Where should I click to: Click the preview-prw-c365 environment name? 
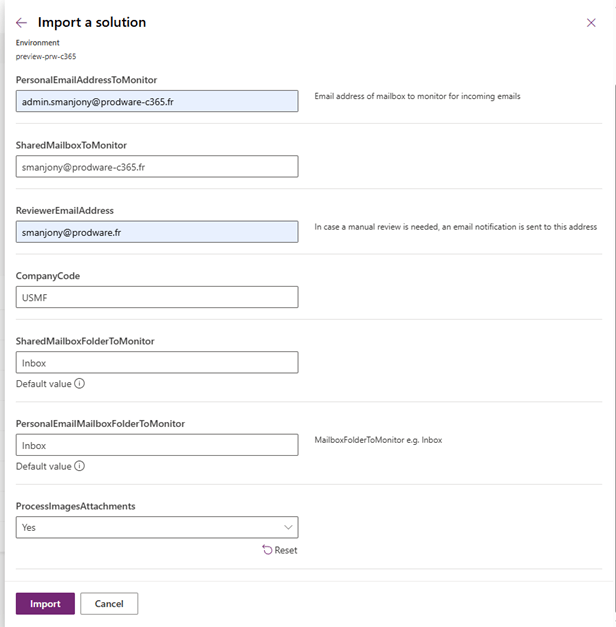coord(46,57)
